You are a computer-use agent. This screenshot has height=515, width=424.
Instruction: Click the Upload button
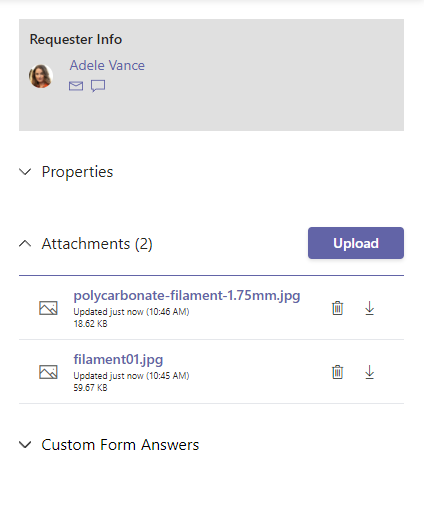356,243
